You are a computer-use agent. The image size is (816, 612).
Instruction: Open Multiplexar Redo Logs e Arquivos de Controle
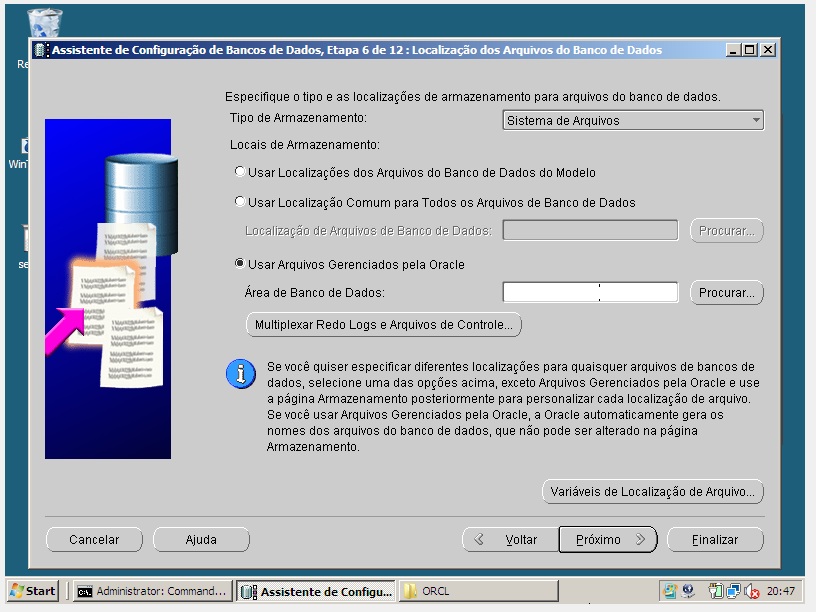coord(384,325)
